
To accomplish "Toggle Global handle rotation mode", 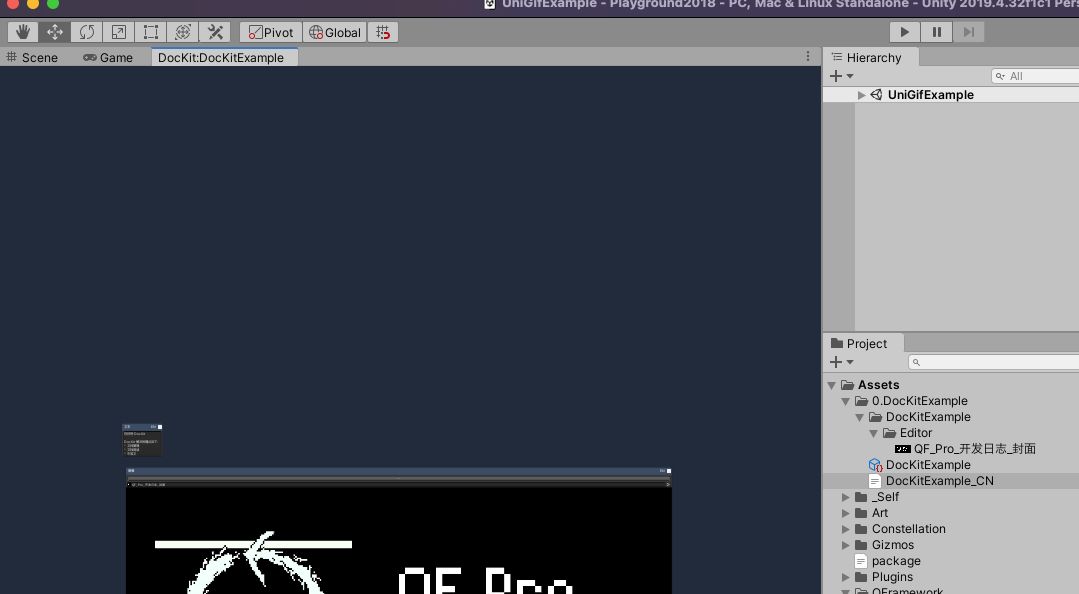I will [334, 32].
